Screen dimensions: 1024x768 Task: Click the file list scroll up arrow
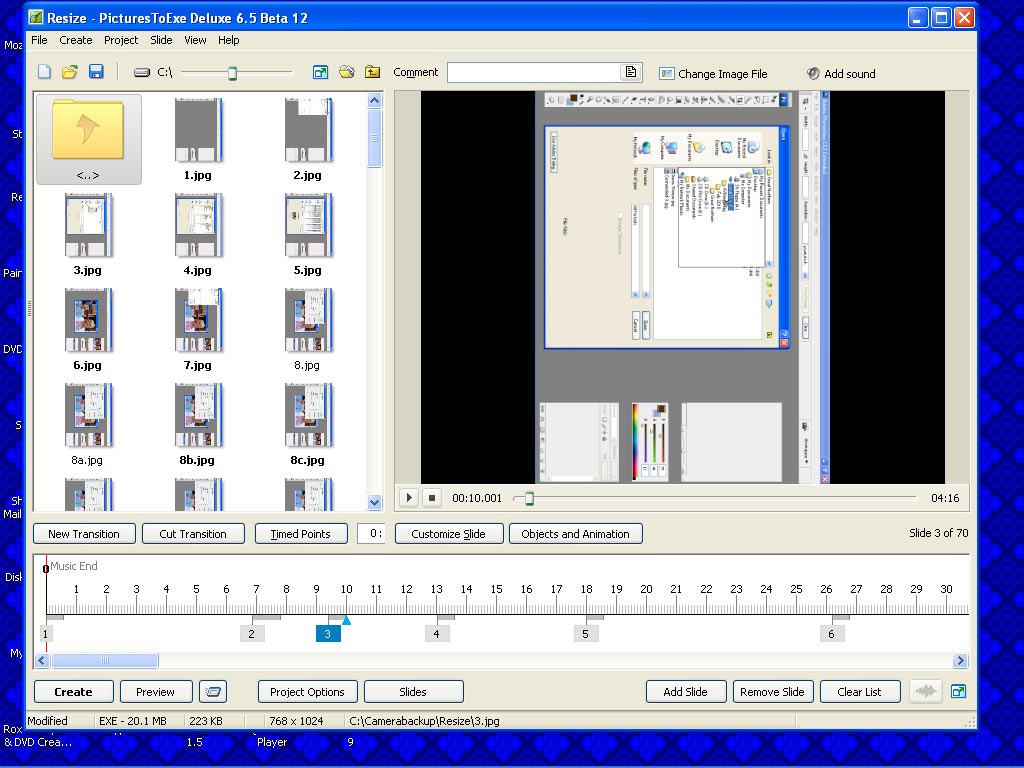(x=374, y=100)
